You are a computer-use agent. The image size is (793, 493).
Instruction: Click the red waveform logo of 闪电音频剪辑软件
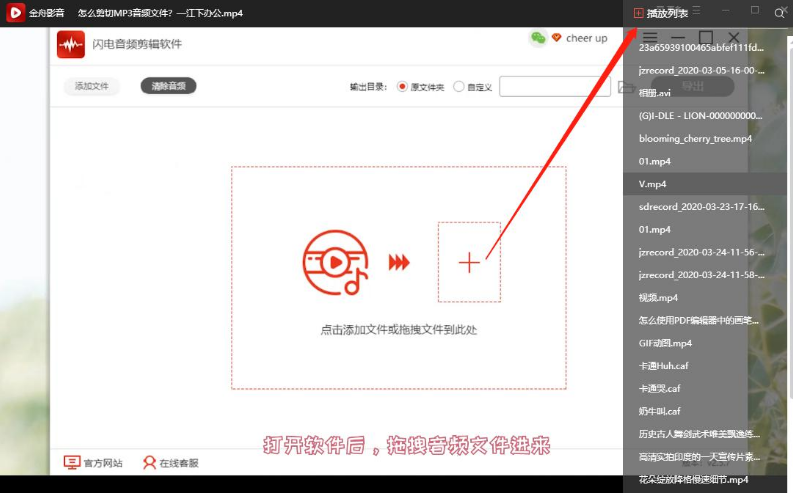click(71, 44)
